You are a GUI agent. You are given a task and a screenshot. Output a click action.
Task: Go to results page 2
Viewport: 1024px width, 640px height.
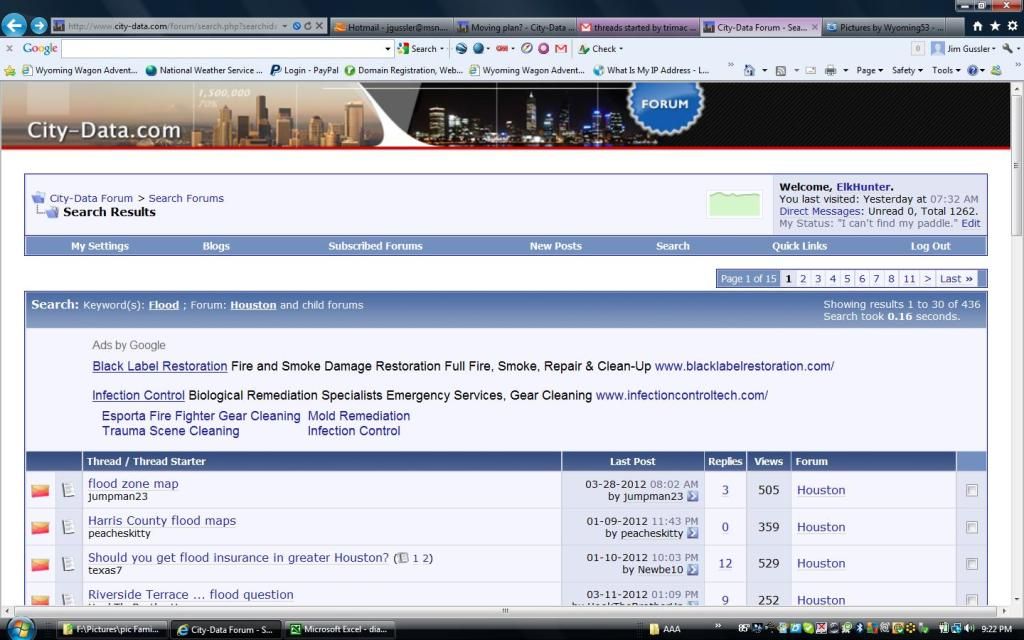tap(803, 279)
